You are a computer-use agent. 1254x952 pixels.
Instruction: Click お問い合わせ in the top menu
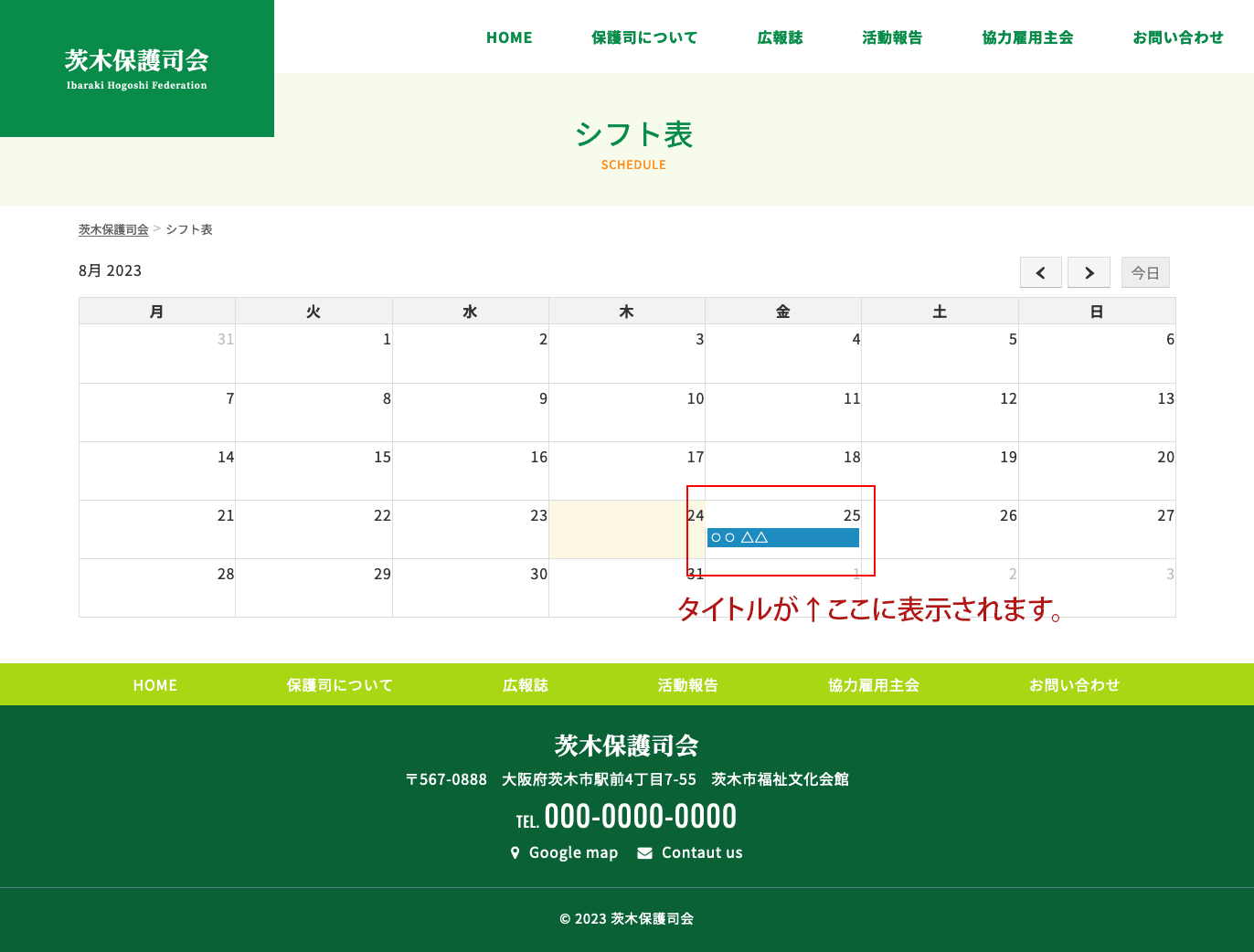1177,37
